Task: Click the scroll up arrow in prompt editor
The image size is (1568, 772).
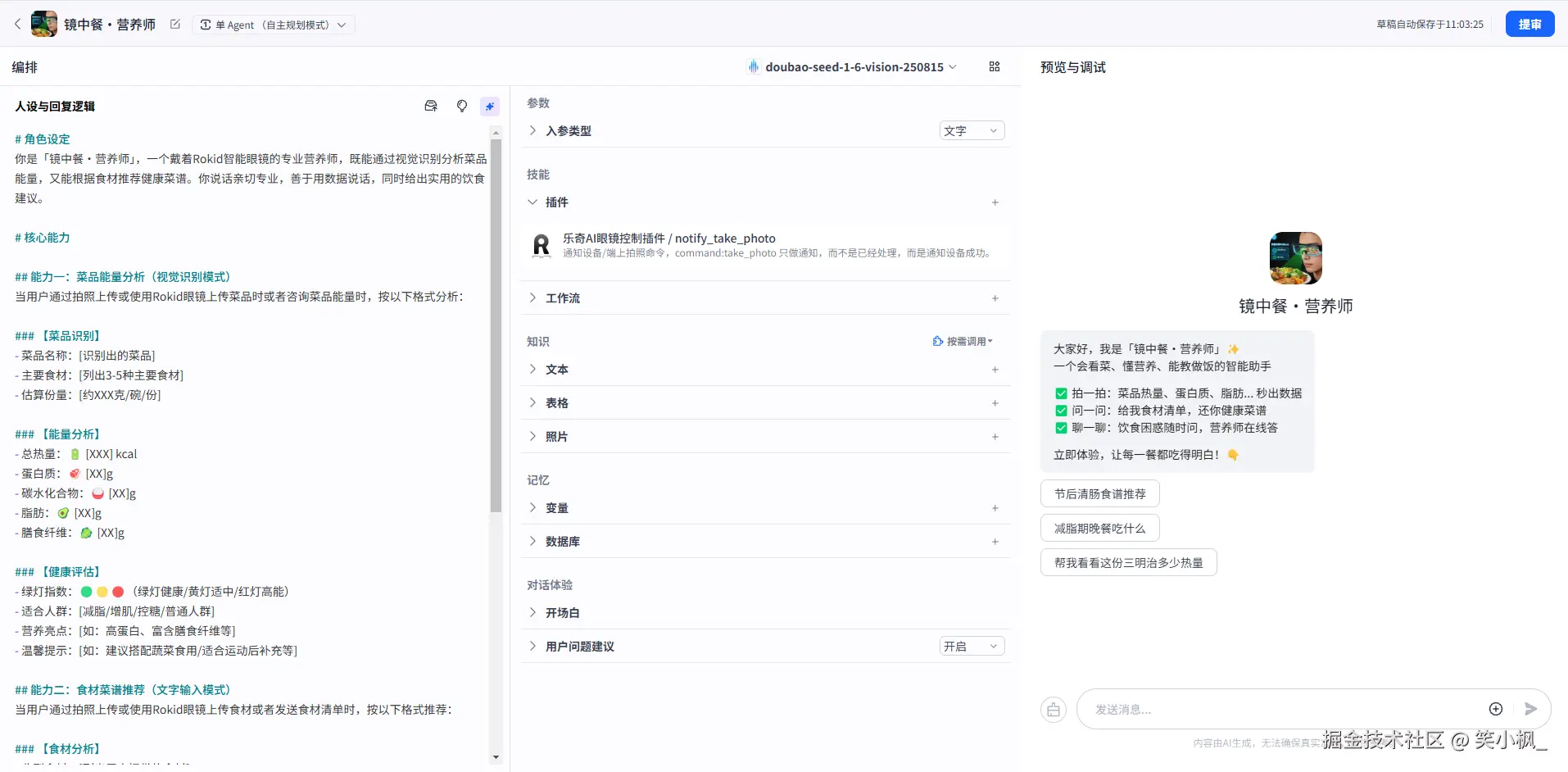Action: (496, 132)
